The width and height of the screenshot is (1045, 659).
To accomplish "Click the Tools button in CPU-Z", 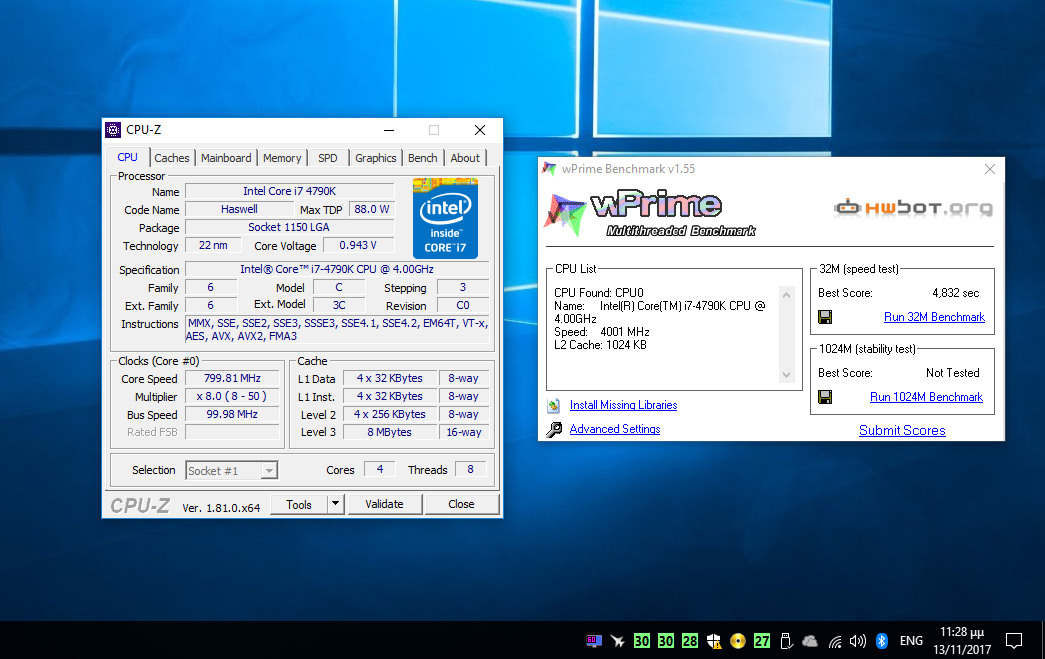I will pyautogui.click(x=299, y=504).
